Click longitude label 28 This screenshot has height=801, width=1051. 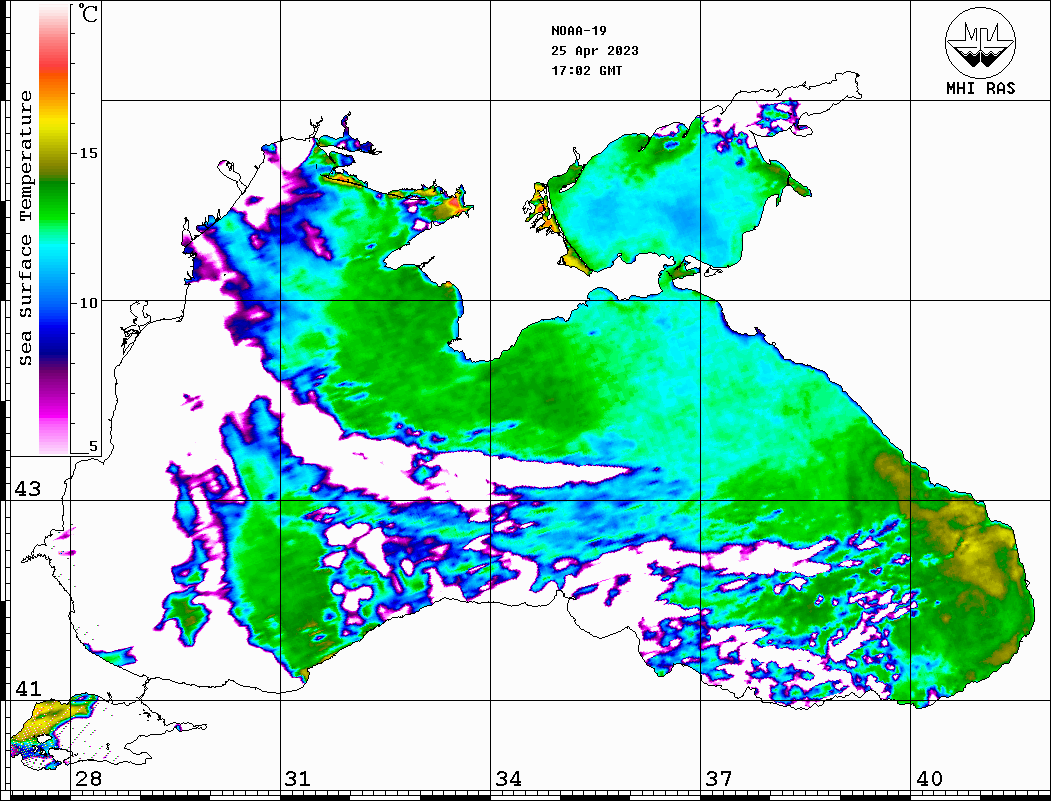pos(88,779)
